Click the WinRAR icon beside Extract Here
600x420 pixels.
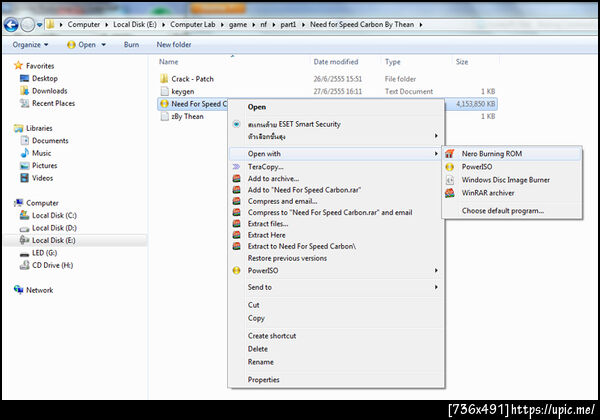pyautogui.click(x=237, y=235)
